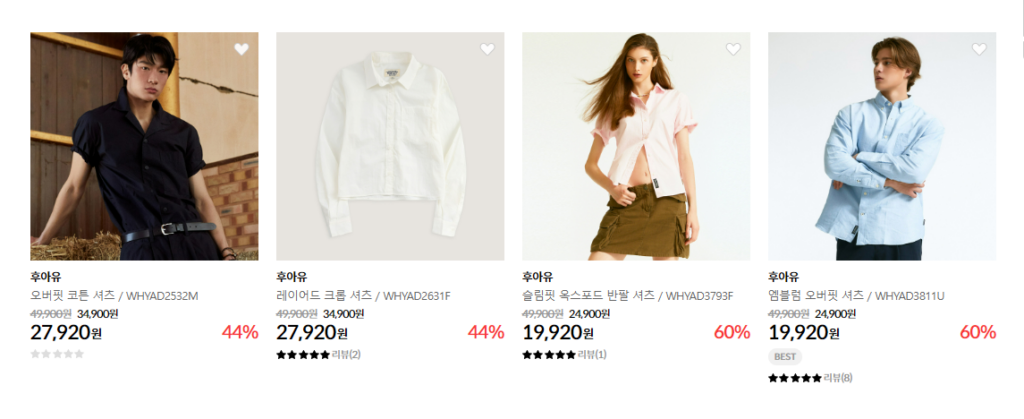Open the white cropped shirt product image
The image size is (1024, 419).
(390, 146)
